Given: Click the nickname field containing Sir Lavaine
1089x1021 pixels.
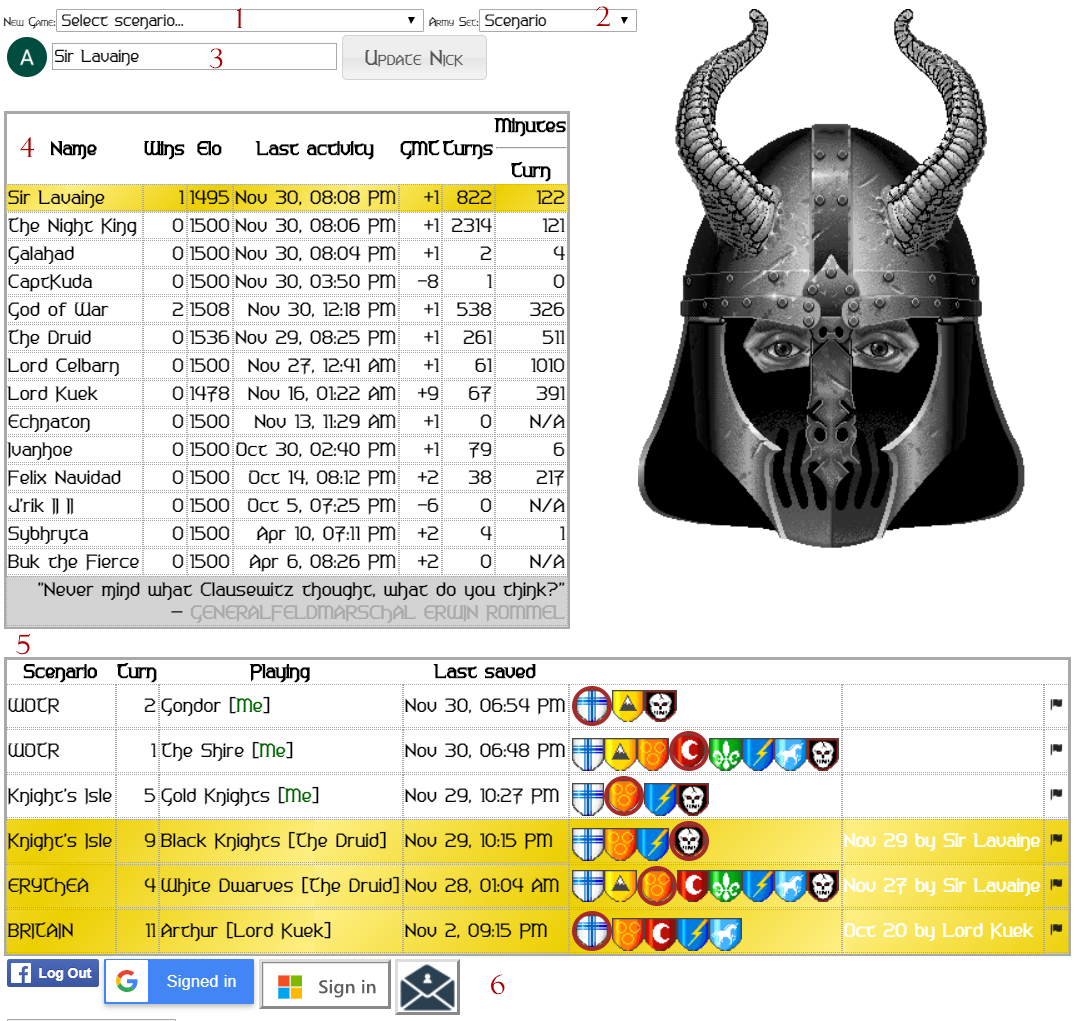Looking at the screenshot, I should [x=194, y=57].
